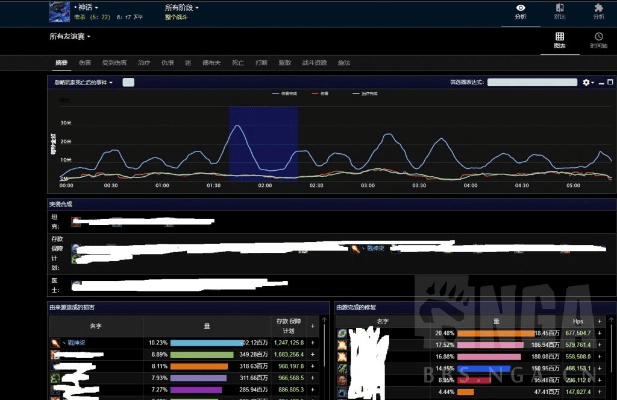Select the 图表 grid view icon
Viewport: 617px width, 400px height.
coord(560,40)
